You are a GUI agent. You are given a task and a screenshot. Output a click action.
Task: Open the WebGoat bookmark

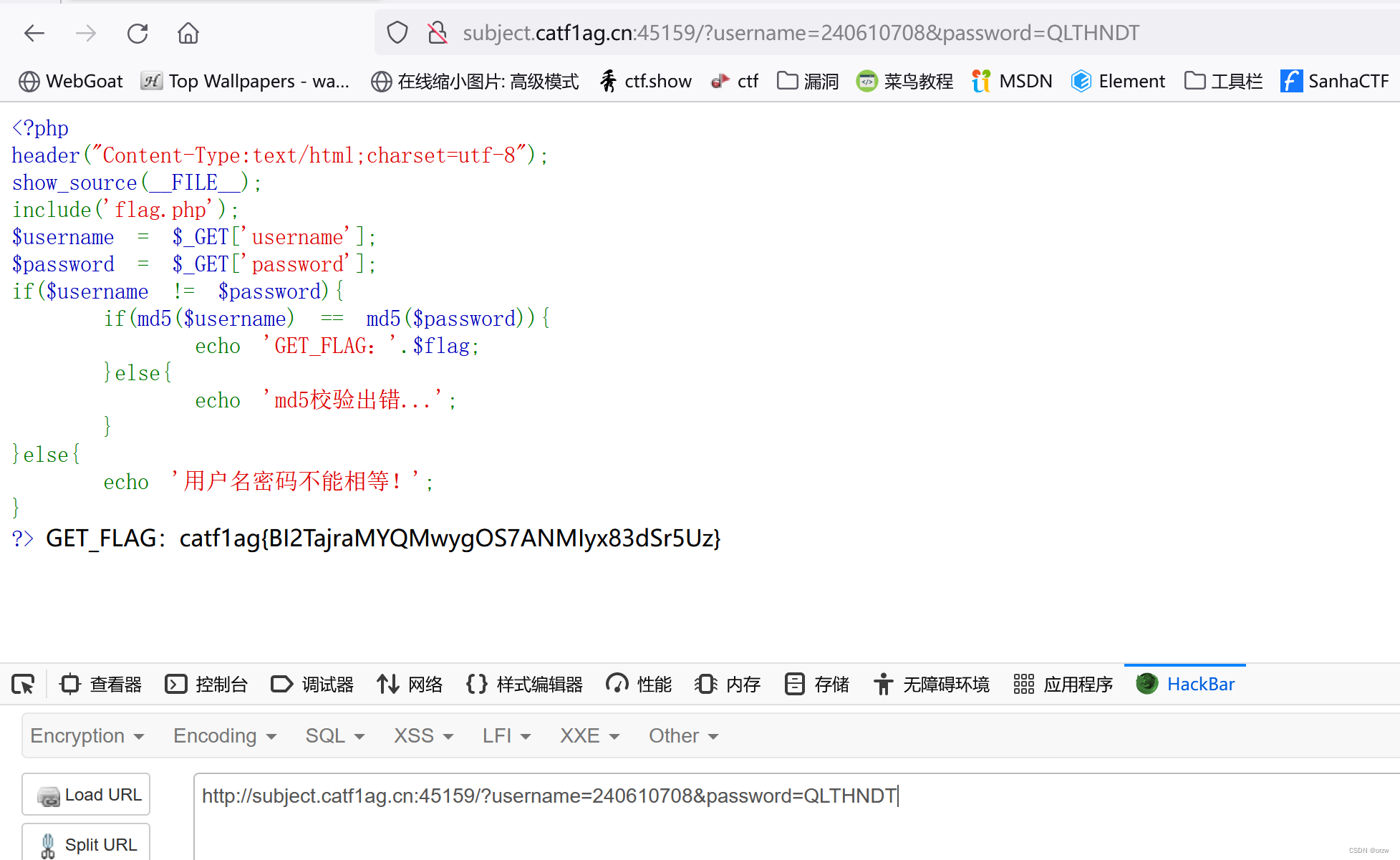tap(71, 81)
